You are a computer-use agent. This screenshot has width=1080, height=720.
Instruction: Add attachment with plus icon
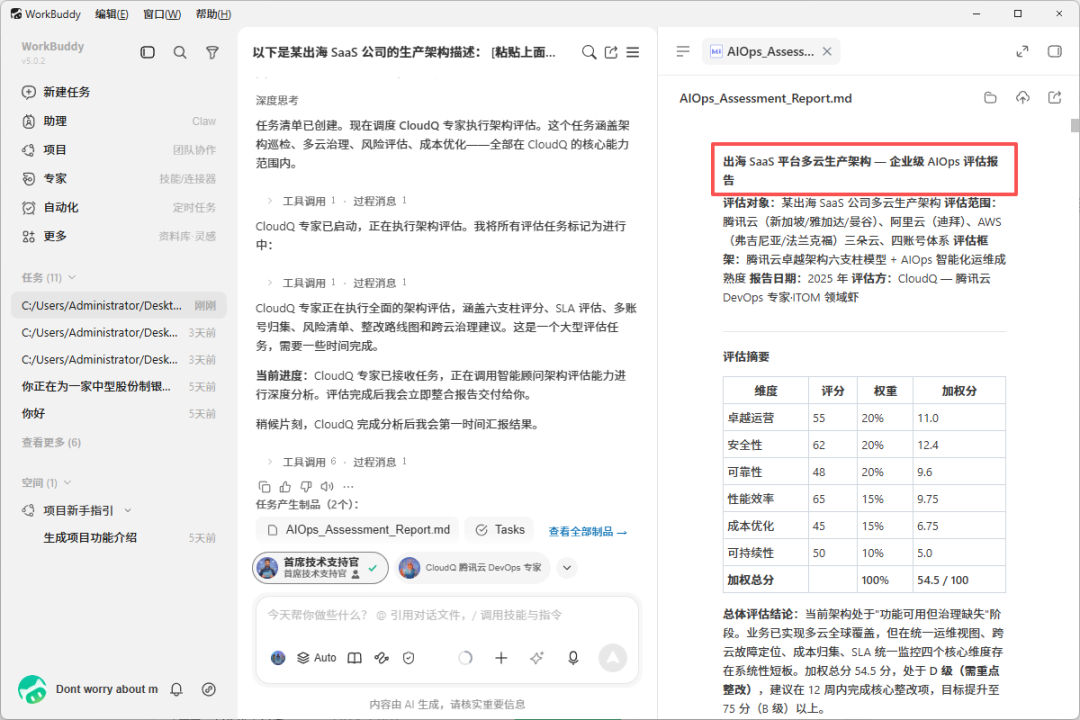tap(501, 658)
